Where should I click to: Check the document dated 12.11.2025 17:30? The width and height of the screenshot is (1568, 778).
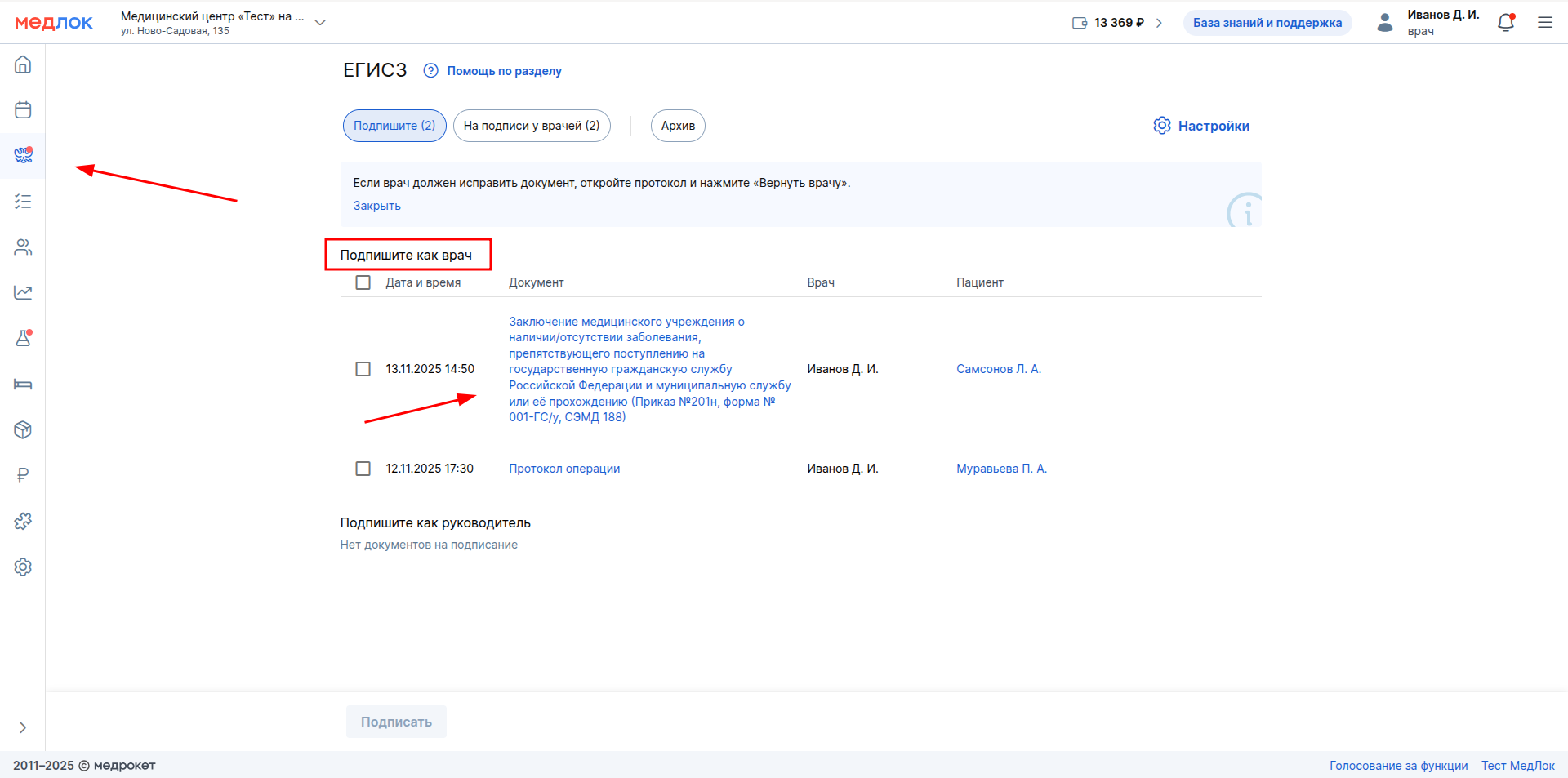pyautogui.click(x=363, y=469)
